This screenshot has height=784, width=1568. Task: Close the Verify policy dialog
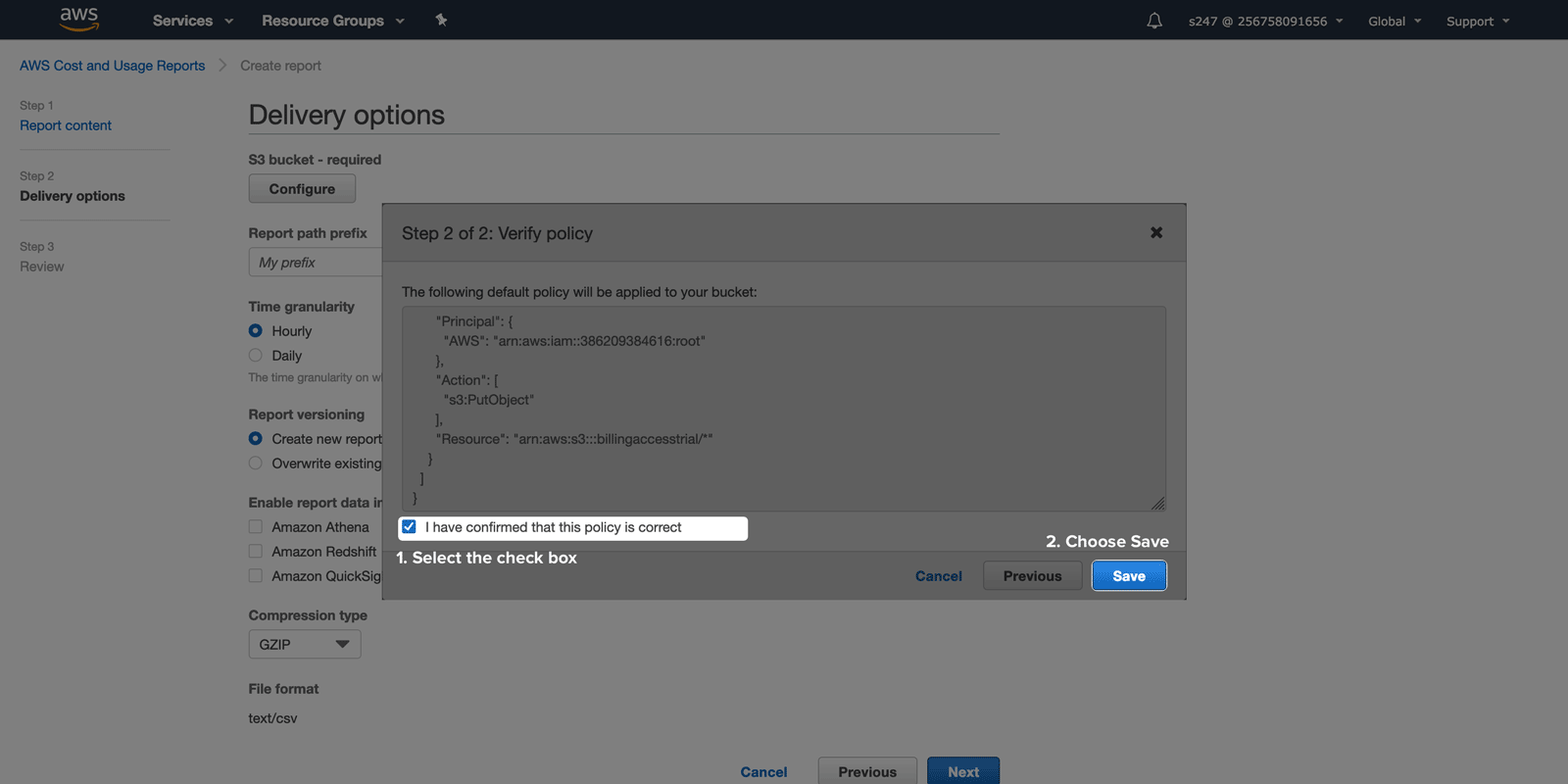pyautogui.click(x=1156, y=232)
